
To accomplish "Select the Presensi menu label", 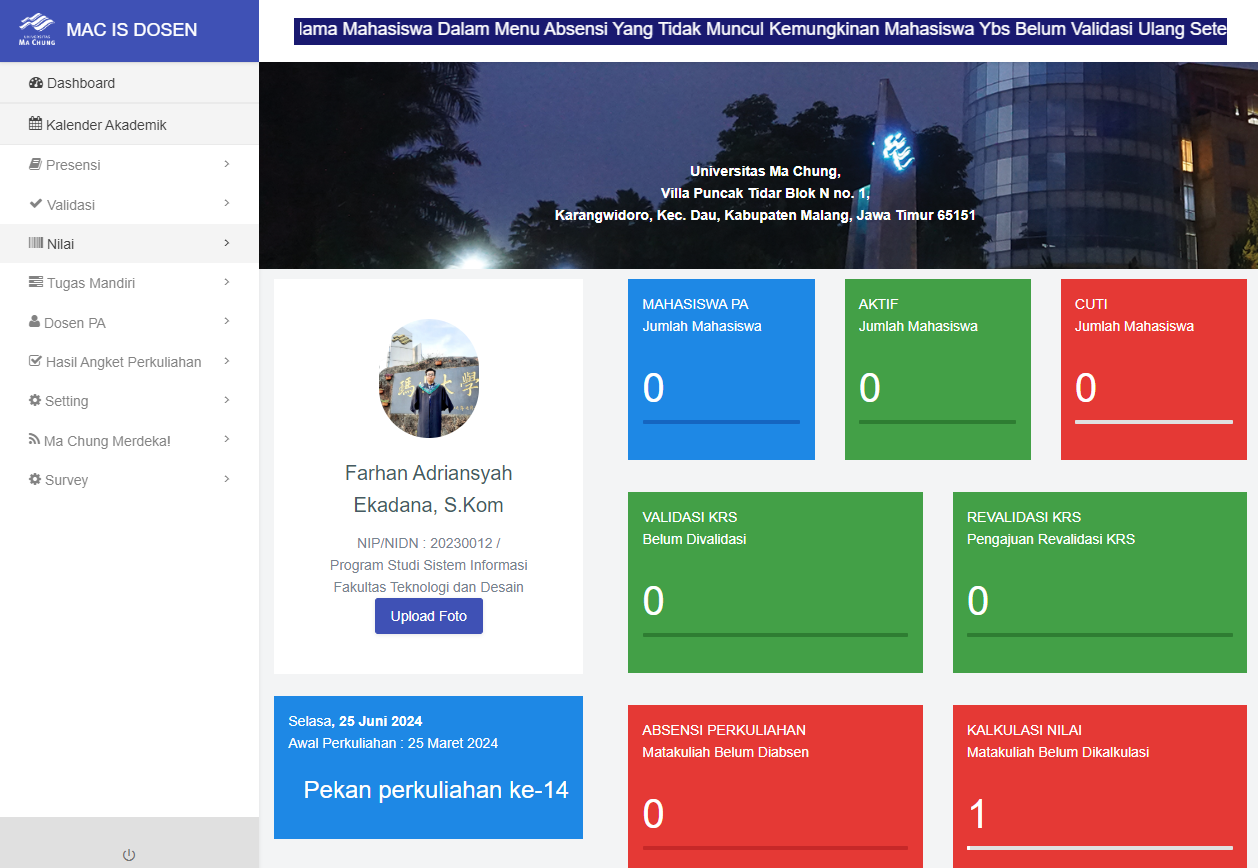I will (73, 165).
